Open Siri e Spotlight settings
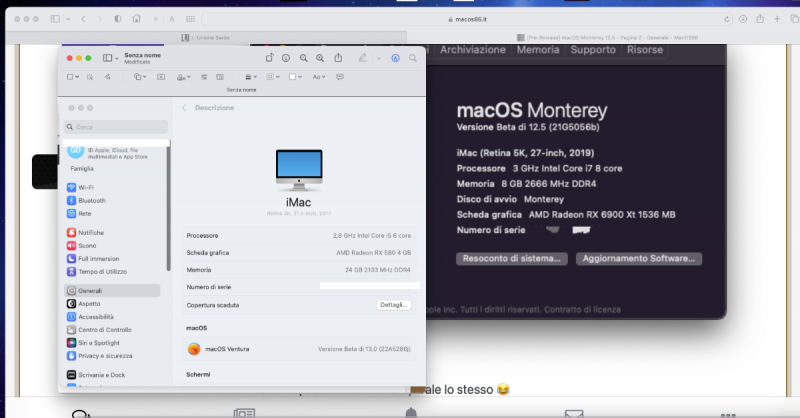This screenshot has width=800, height=418. (x=93, y=343)
